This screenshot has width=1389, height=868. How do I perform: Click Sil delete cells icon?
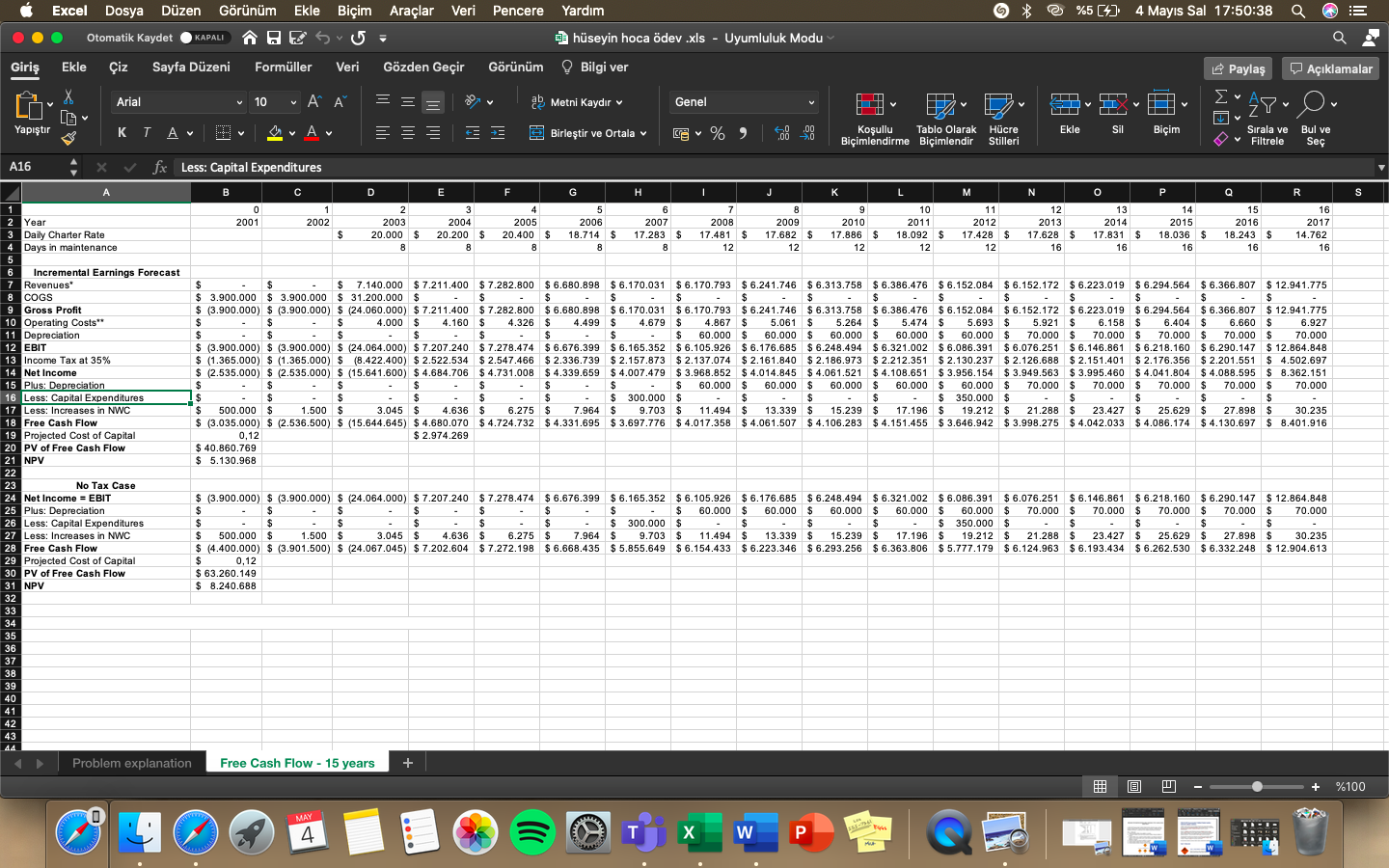point(1113,104)
